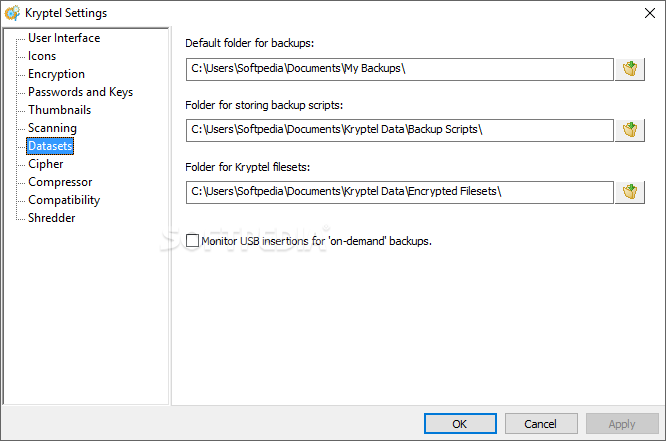Open the Cipher settings page
Screen dimensions: 666x441
(45, 164)
